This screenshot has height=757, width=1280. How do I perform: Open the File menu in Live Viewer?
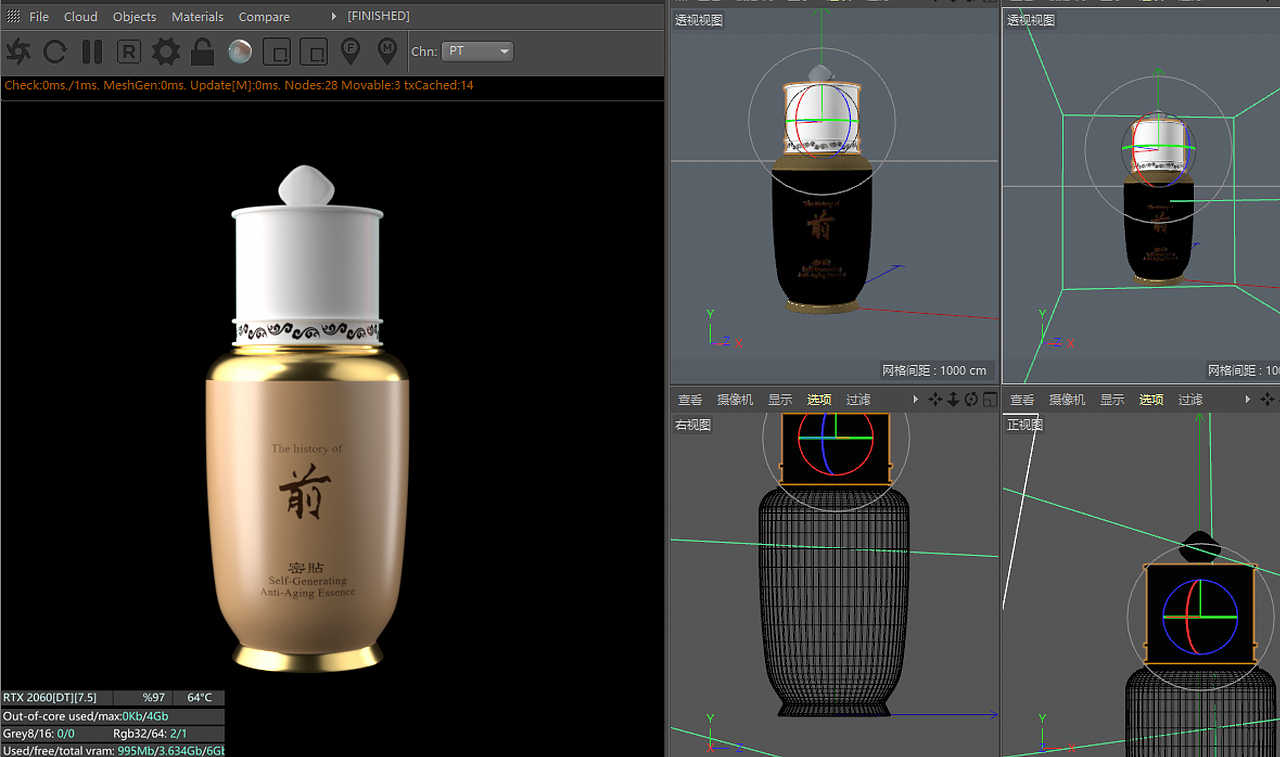39,17
